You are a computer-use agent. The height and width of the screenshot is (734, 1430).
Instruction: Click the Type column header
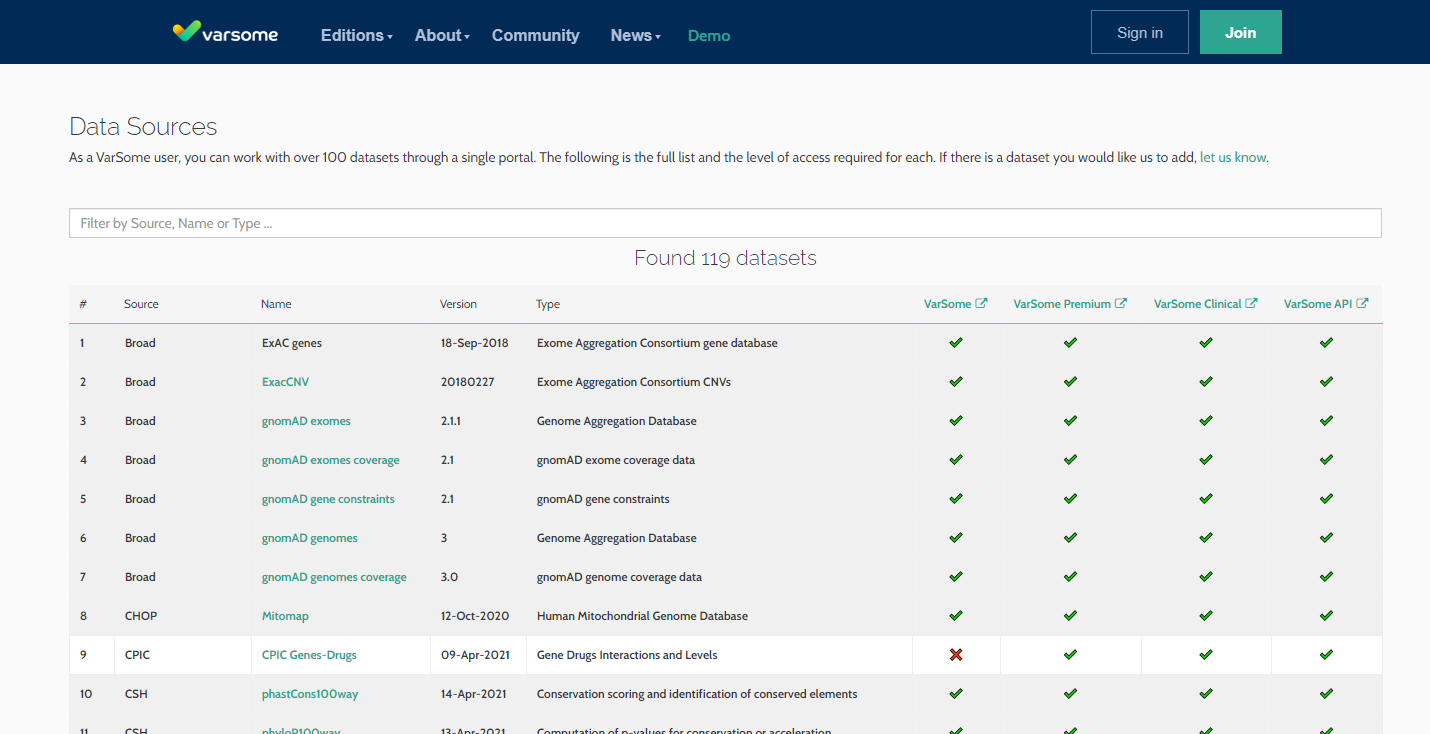pyautogui.click(x=548, y=304)
